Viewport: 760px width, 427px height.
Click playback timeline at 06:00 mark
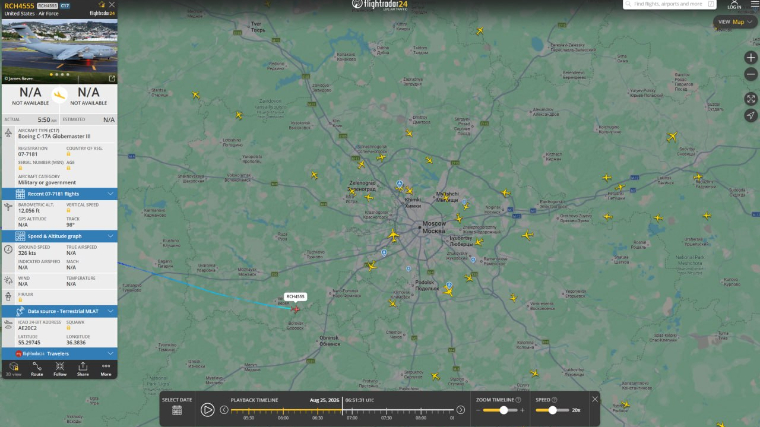pos(283,411)
